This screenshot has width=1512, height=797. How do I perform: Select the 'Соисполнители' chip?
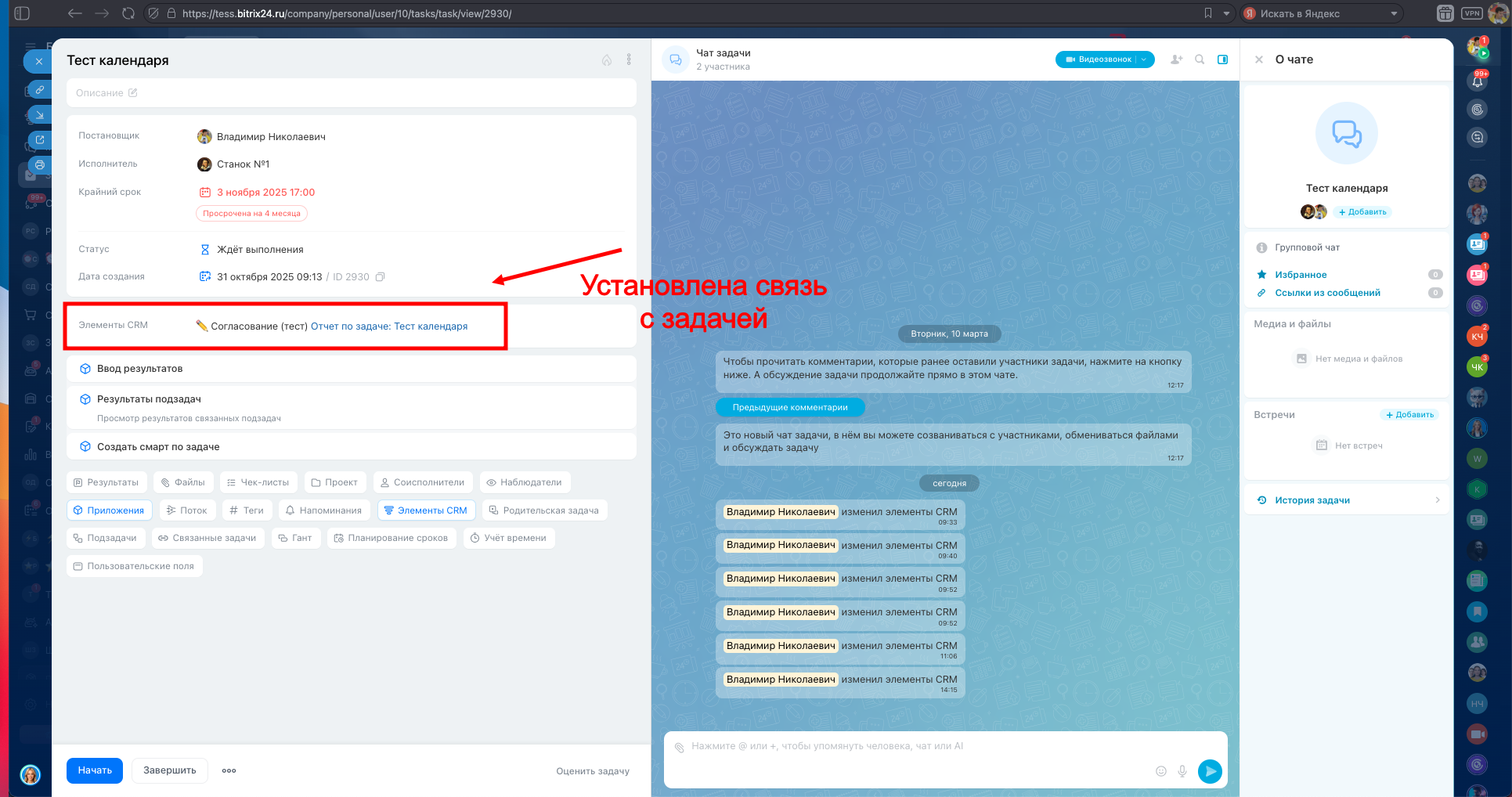[423, 482]
